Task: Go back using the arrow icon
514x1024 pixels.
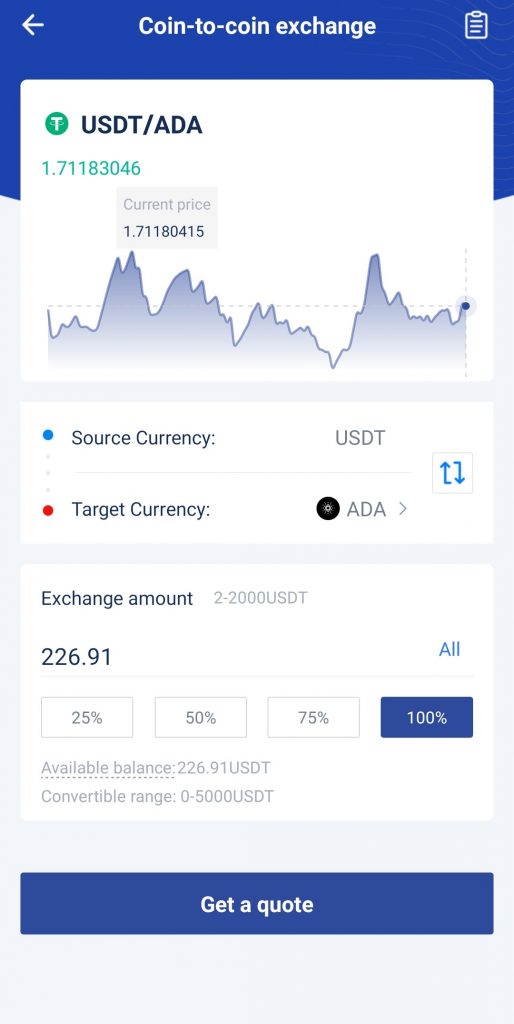Action: click(x=33, y=25)
